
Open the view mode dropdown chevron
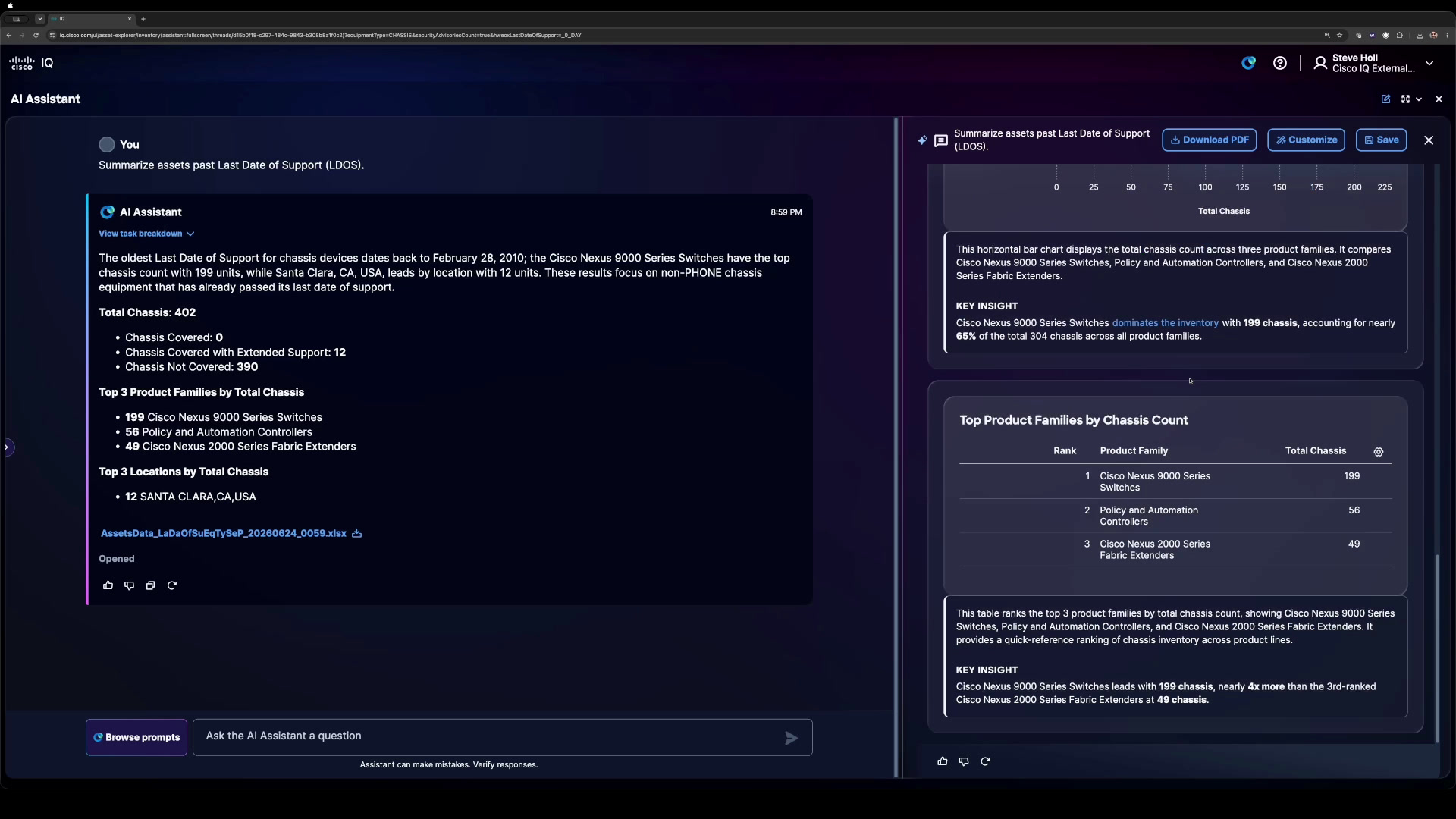point(1419,99)
